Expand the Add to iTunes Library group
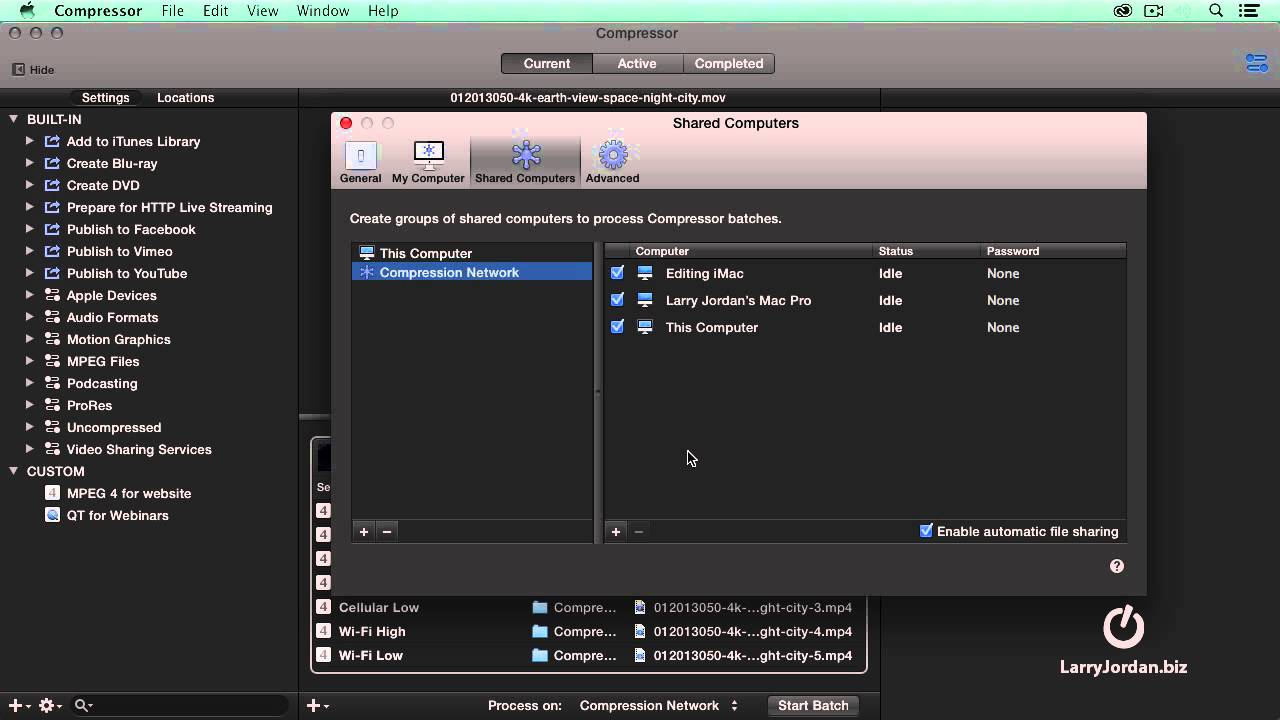This screenshot has height=720, width=1280. pos(30,141)
